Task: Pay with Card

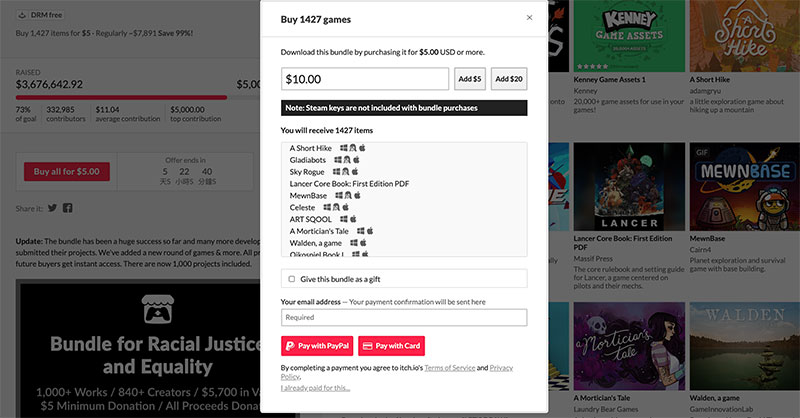Action: [x=391, y=346]
